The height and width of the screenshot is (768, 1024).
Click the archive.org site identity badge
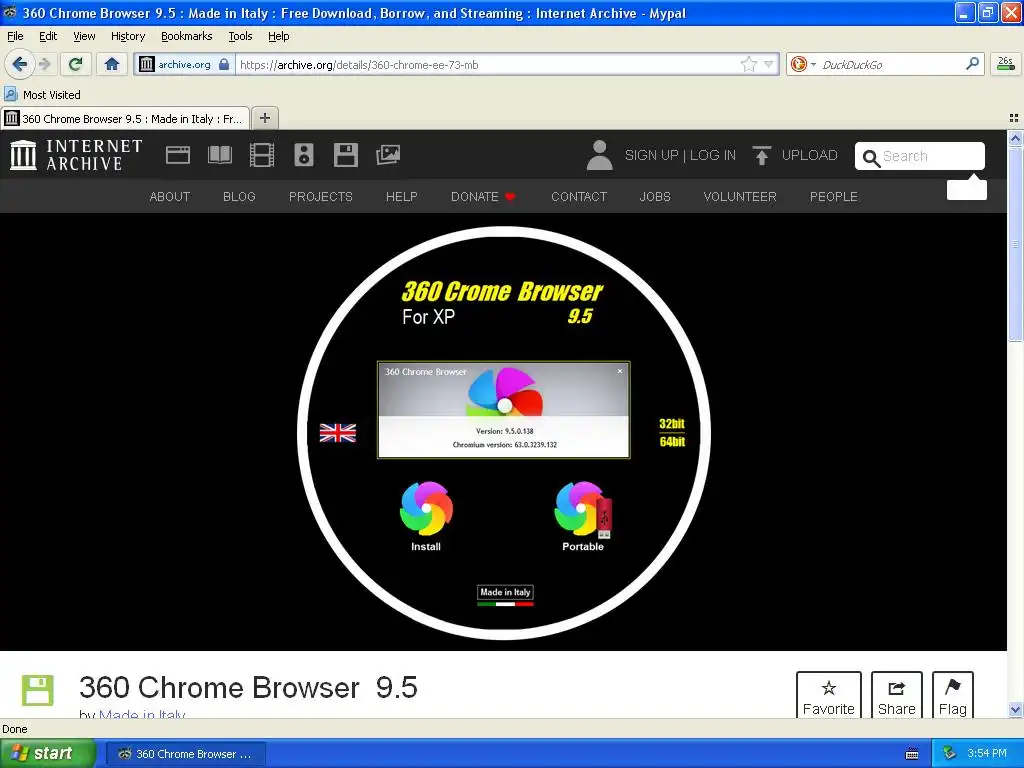[x=185, y=65]
